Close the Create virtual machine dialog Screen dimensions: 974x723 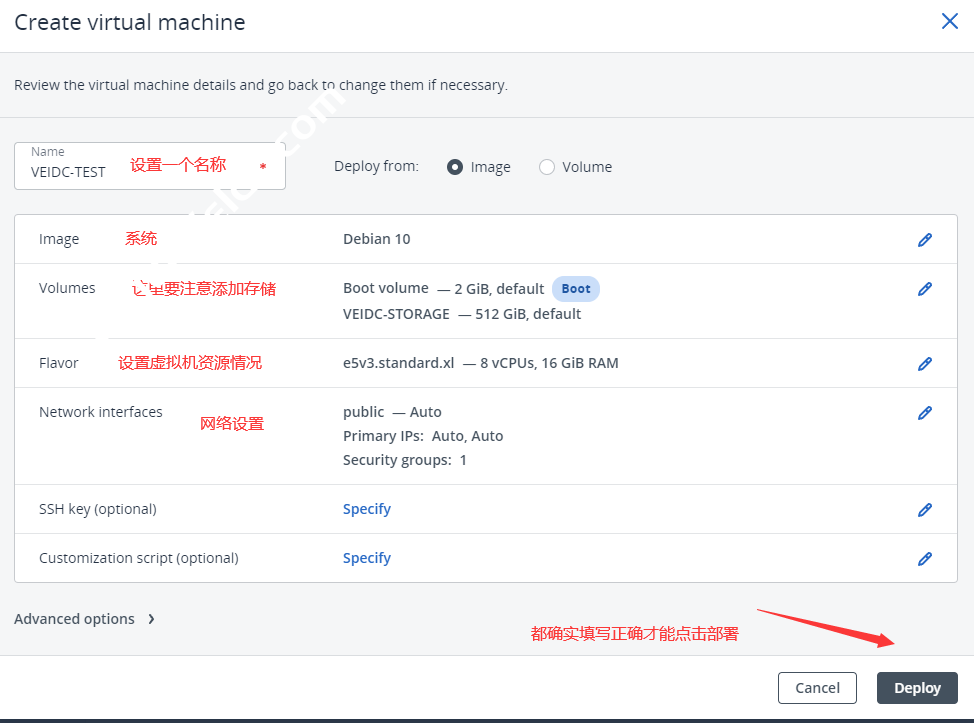949,22
